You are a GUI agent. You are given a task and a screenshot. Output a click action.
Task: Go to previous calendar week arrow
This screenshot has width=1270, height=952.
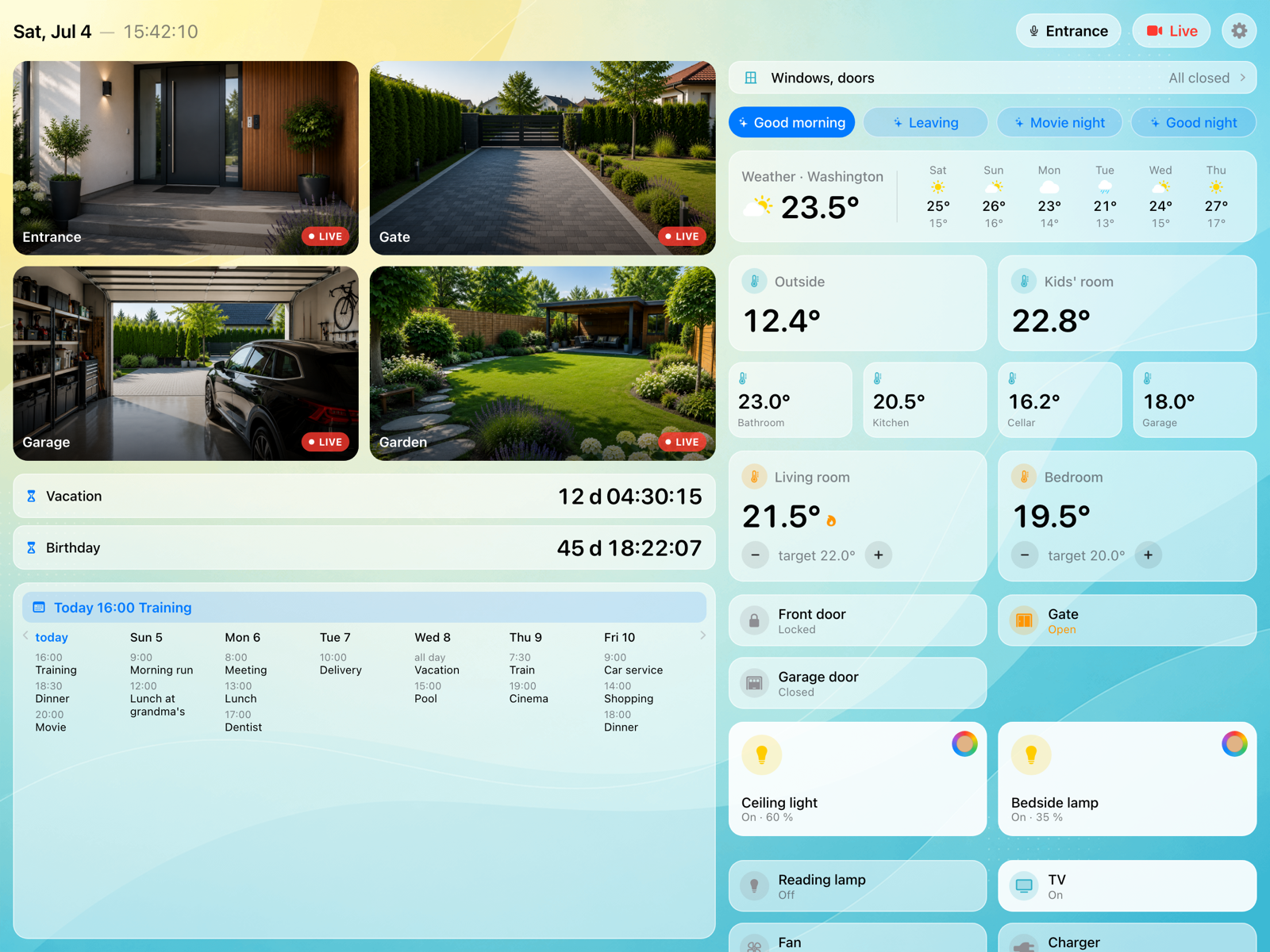tap(25, 635)
